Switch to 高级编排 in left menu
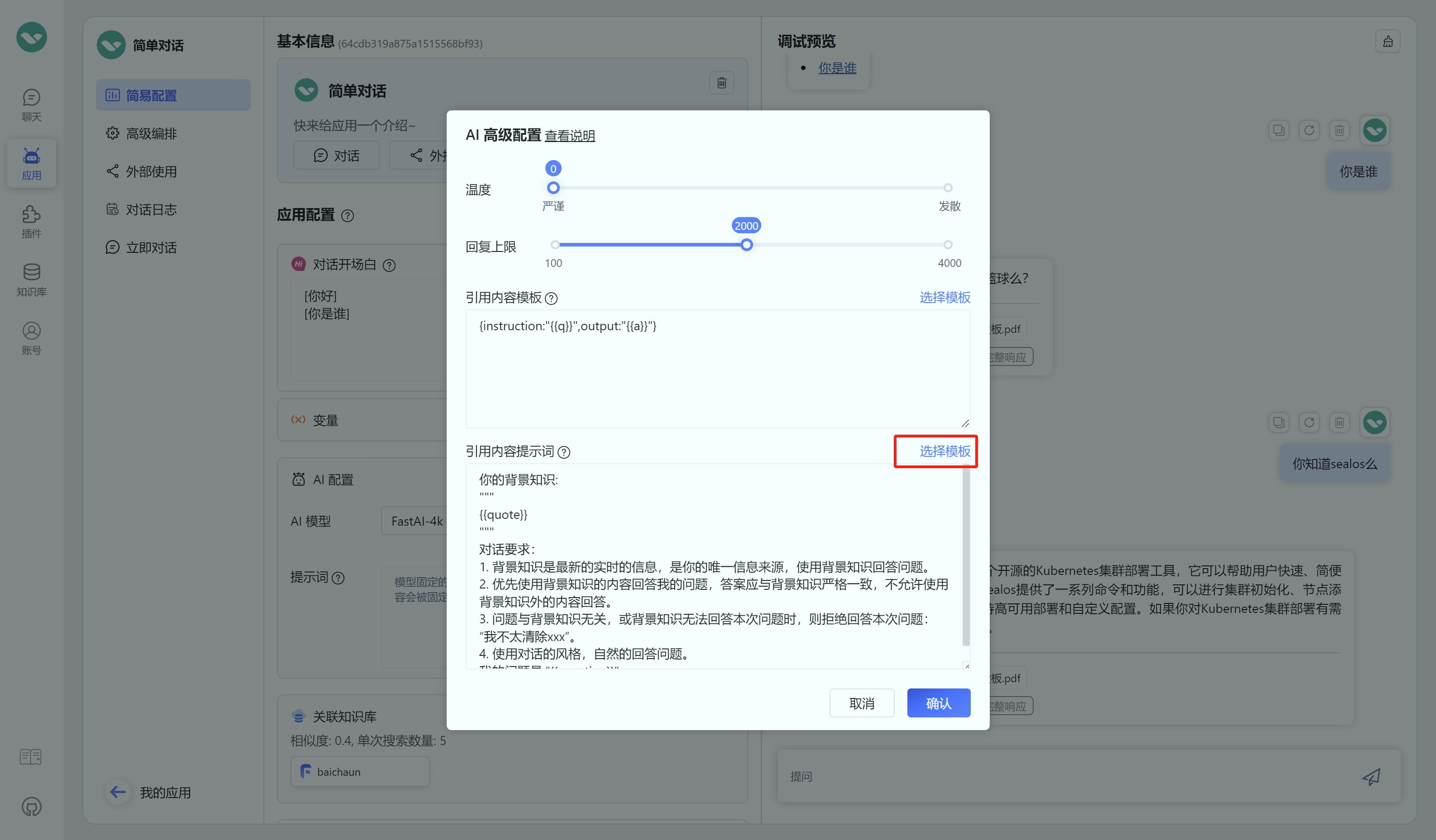Screen dimensions: 1436x840 152,133
